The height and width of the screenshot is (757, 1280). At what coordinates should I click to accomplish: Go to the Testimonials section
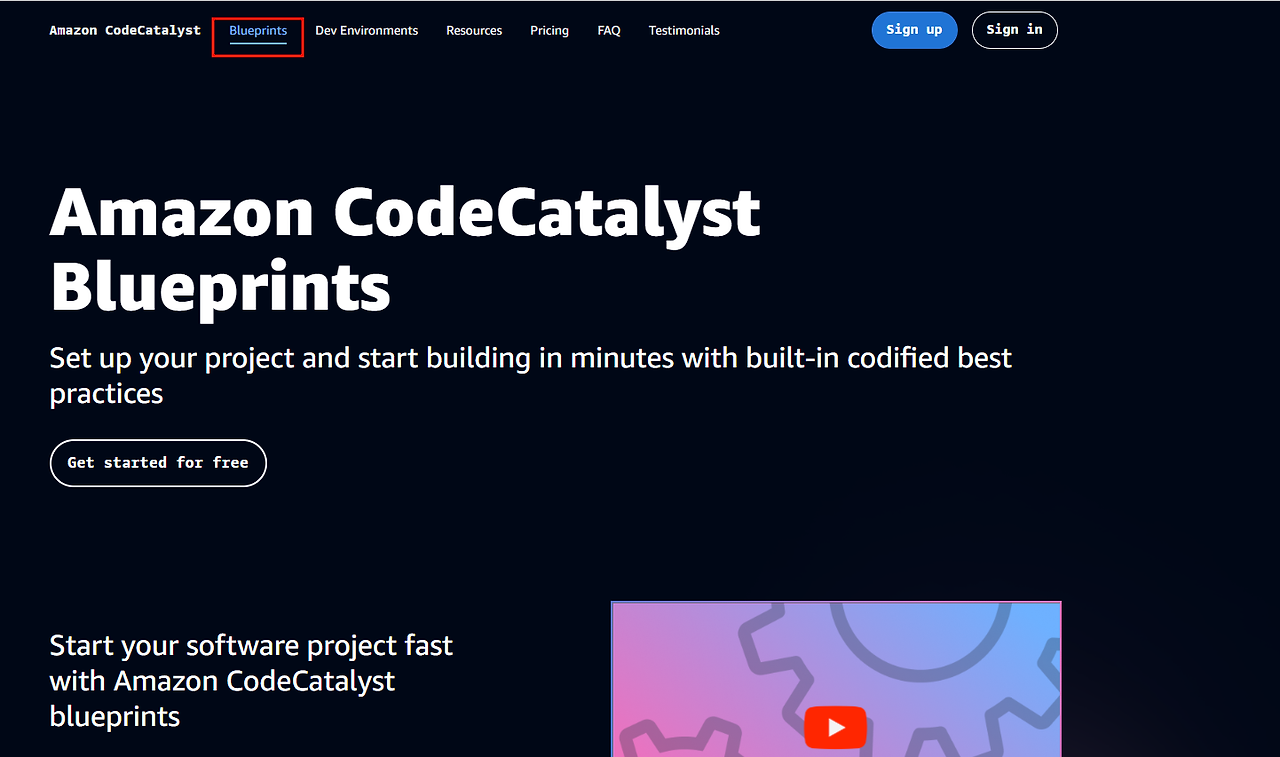coord(684,30)
